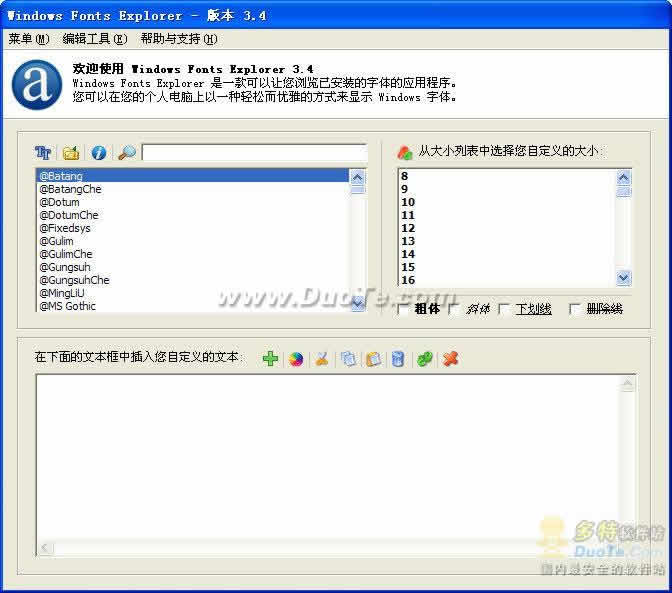The height and width of the screenshot is (593, 672).
Task: Click text box left scroll arrow
Action: pyautogui.click(x=45, y=548)
